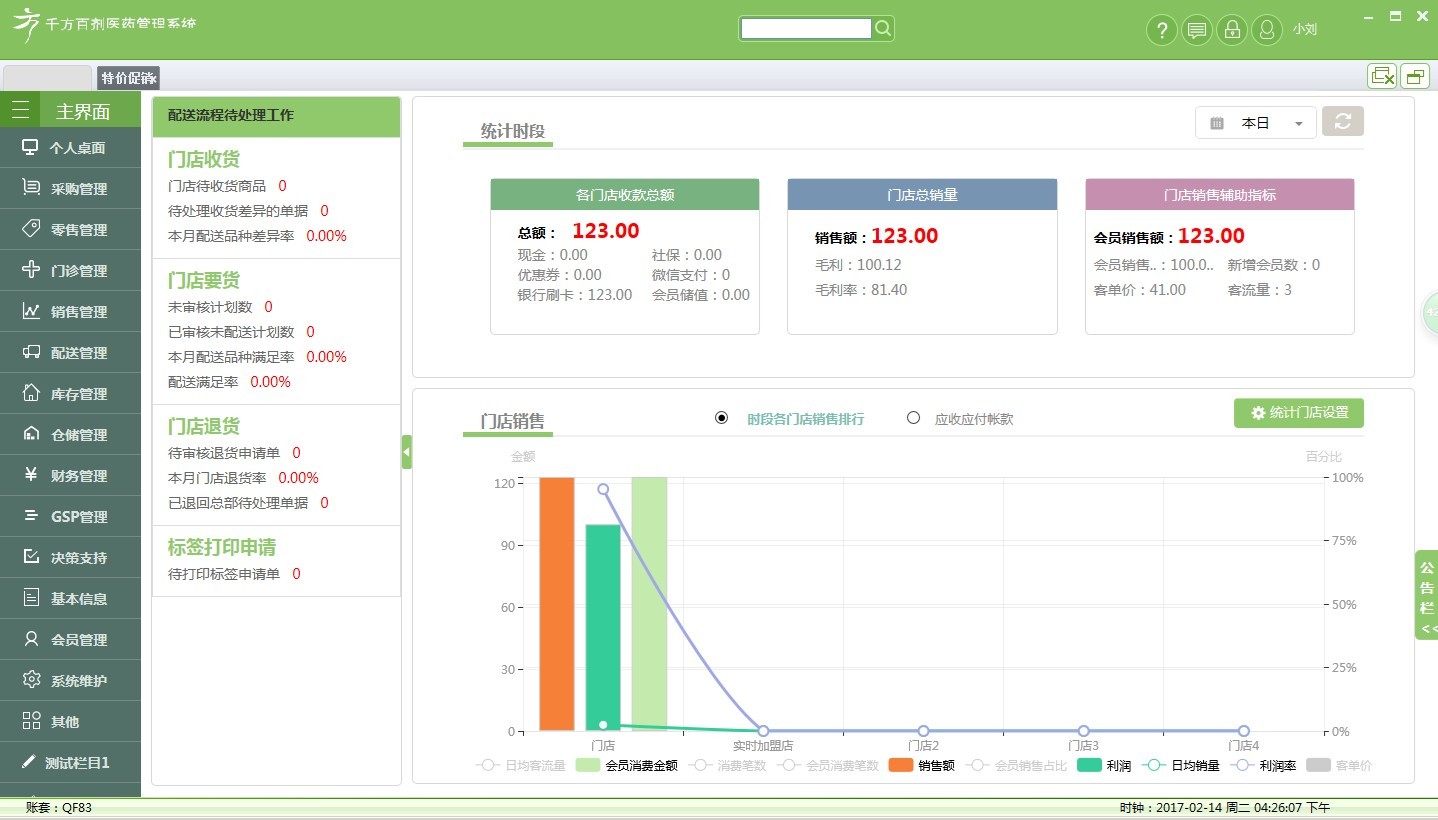The image size is (1438, 820).
Task: Switch to the 特价促销 tab
Action: coord(128,78)
